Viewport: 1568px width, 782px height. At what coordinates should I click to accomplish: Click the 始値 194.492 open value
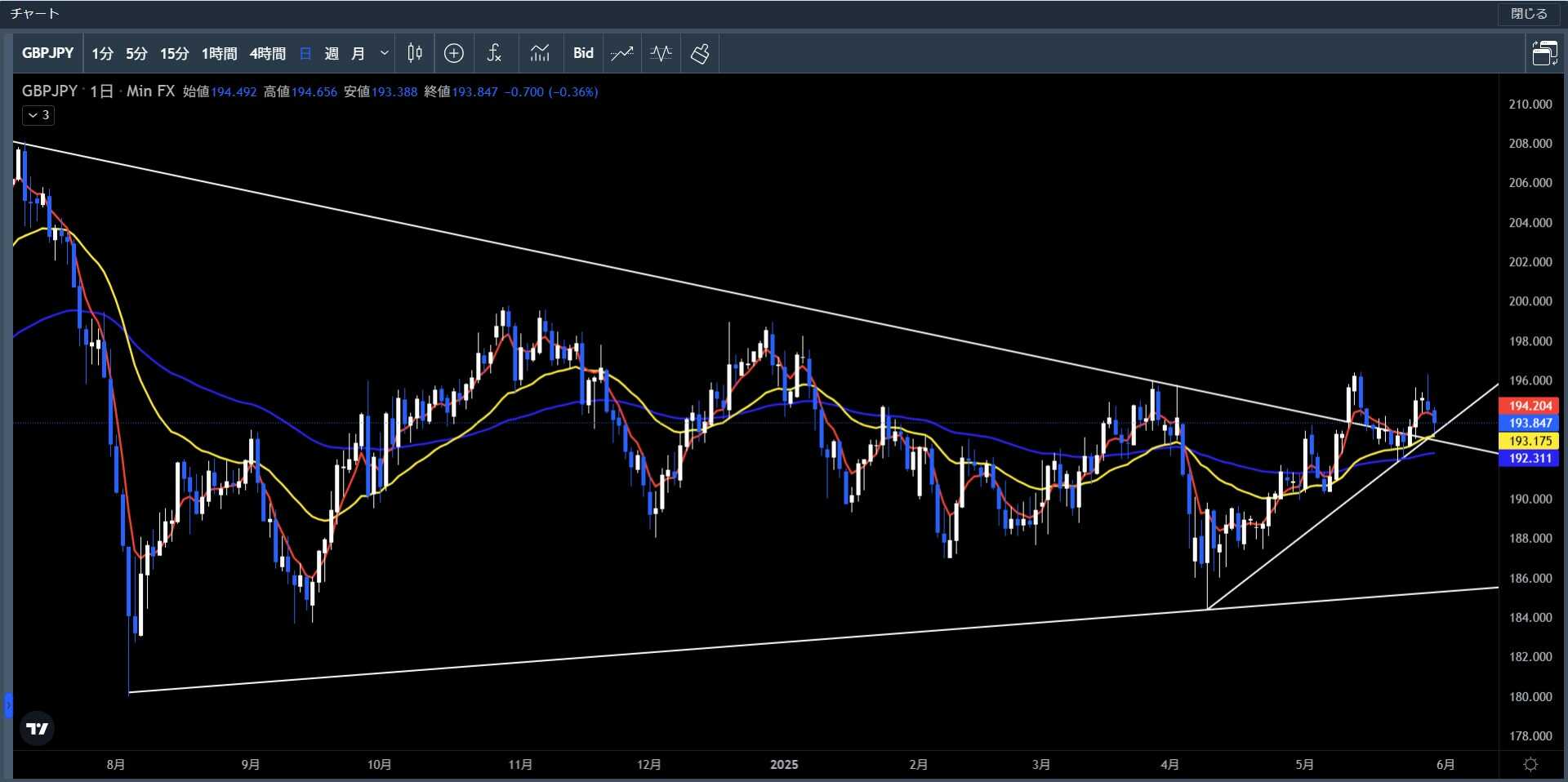(220, 91)
